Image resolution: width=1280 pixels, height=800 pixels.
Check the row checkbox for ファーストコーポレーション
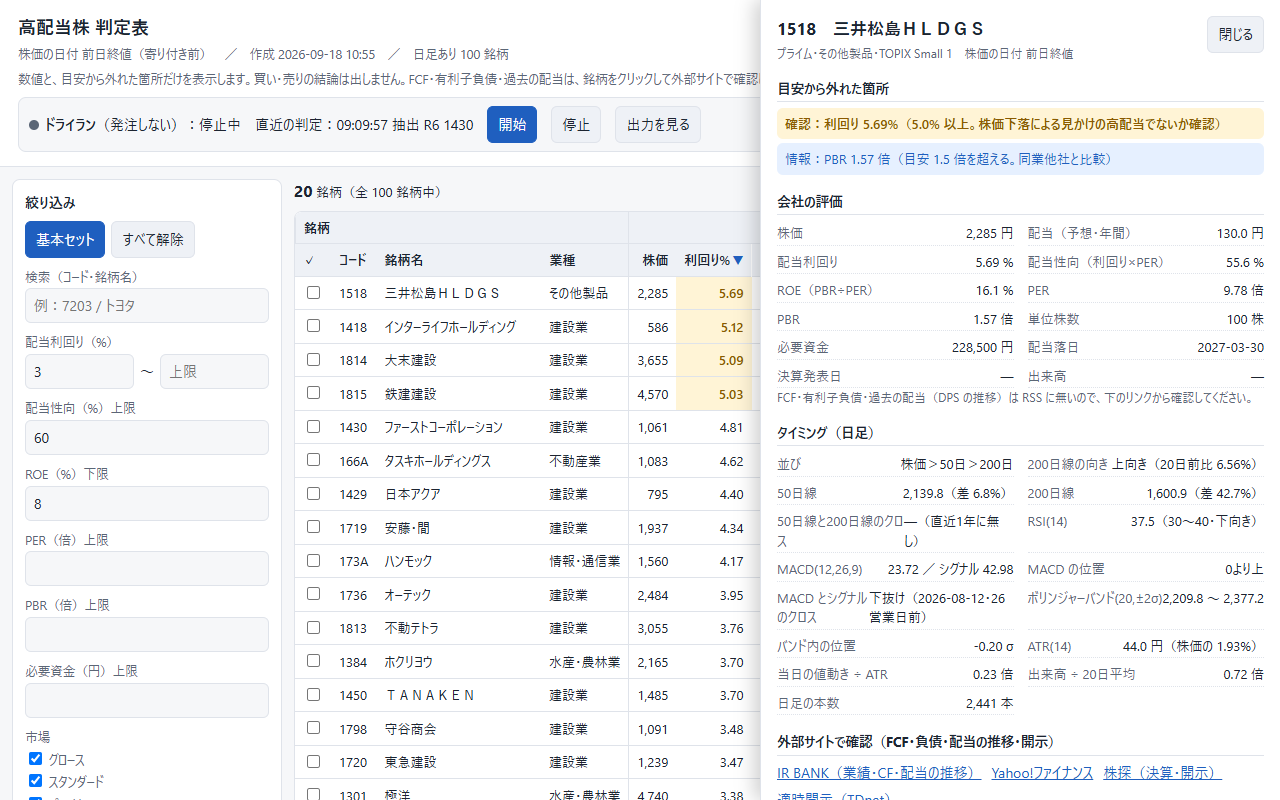coord(313,427)
